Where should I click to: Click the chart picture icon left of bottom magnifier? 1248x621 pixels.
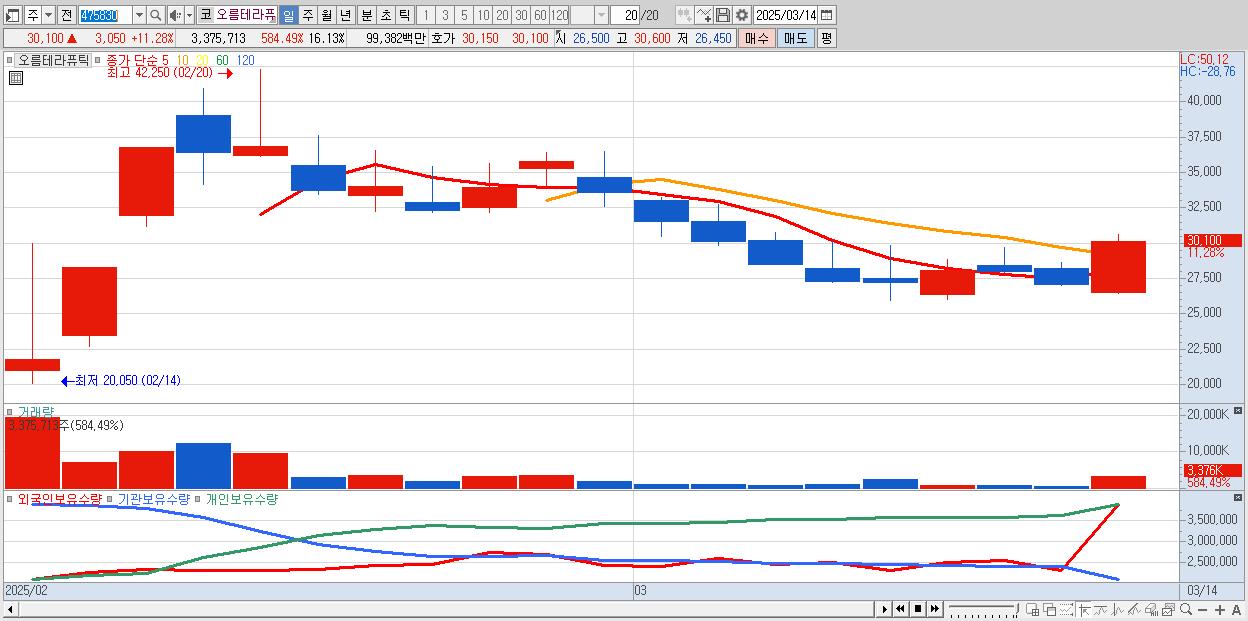[1169, 610]
